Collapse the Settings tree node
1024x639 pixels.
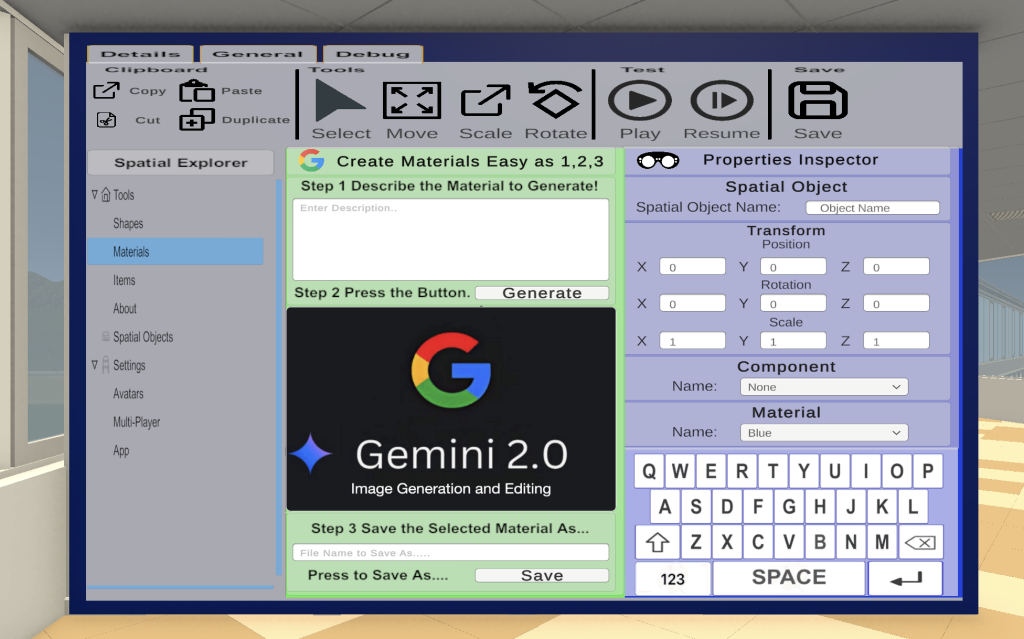[95, 365]
